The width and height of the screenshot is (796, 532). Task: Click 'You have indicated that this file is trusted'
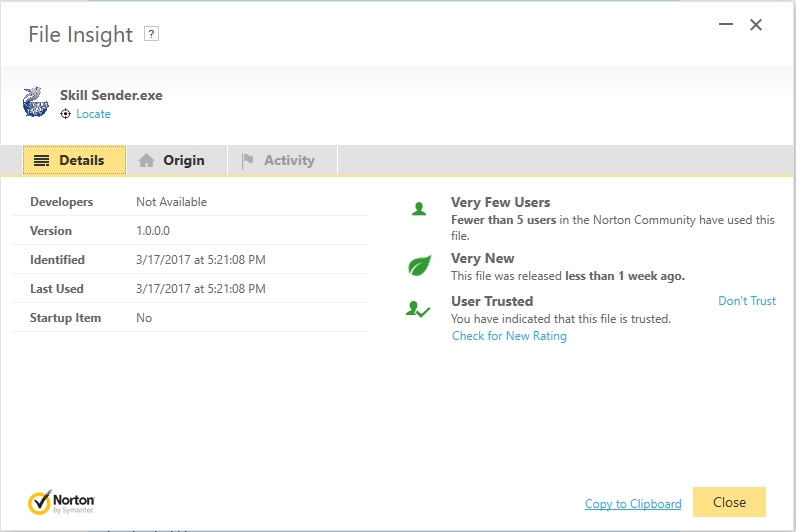tap(560, 318)
